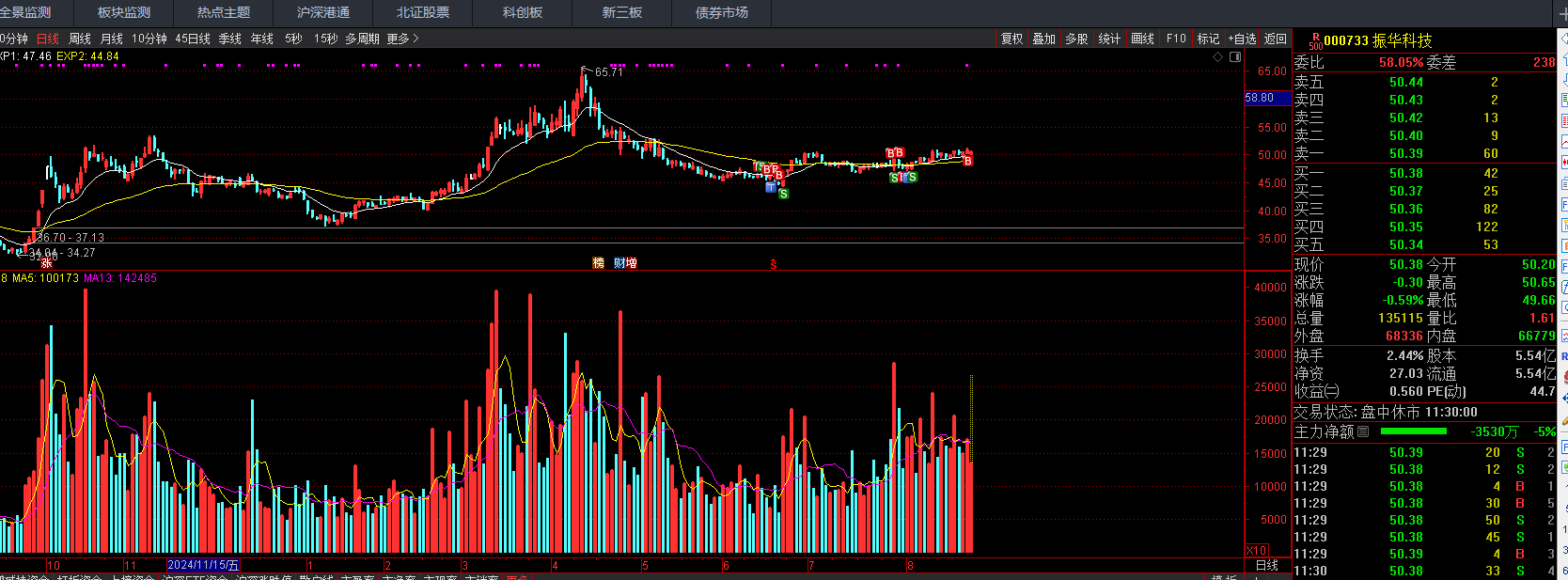Viewport: 1568px width, 580px height.
Task: Click the 买五 row at 50.34
Action: pos(1424,244)
